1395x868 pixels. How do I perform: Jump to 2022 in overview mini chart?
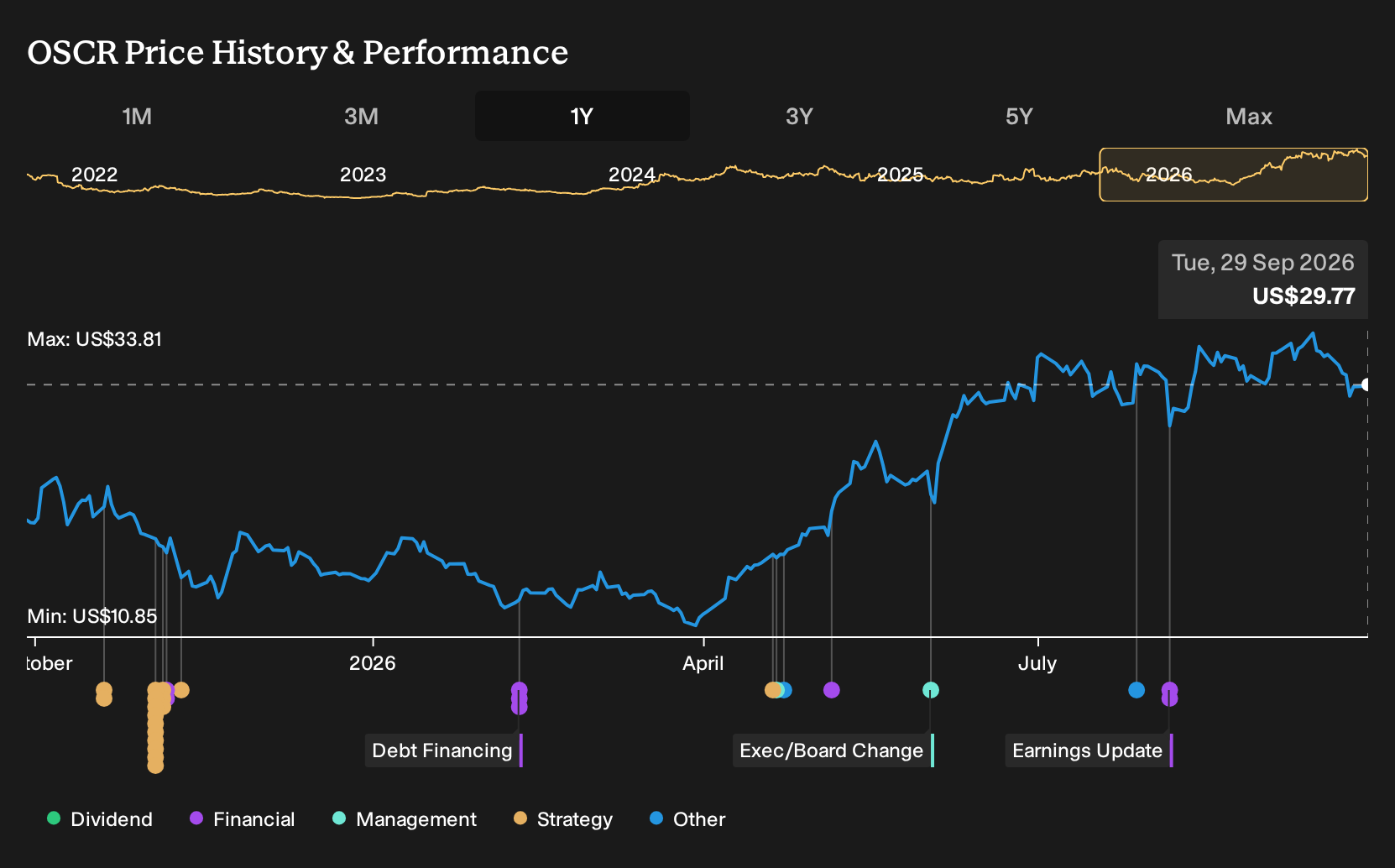click(x=94, y=175)
